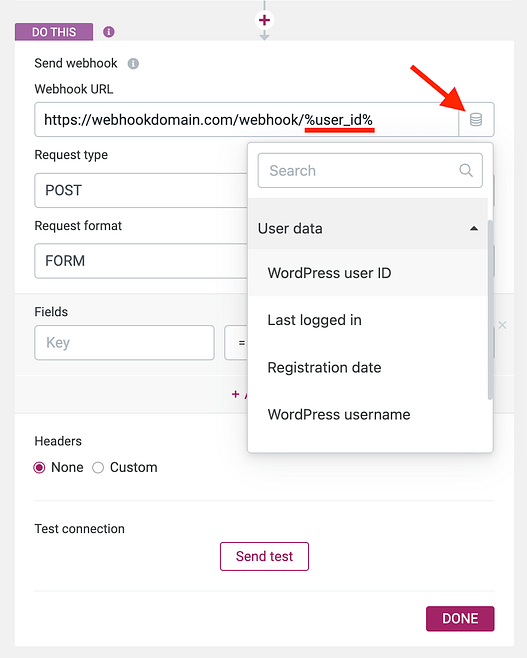Open the Request format FORM dropdown
This screenshot has height=658, width=527.
pos(141,261)
